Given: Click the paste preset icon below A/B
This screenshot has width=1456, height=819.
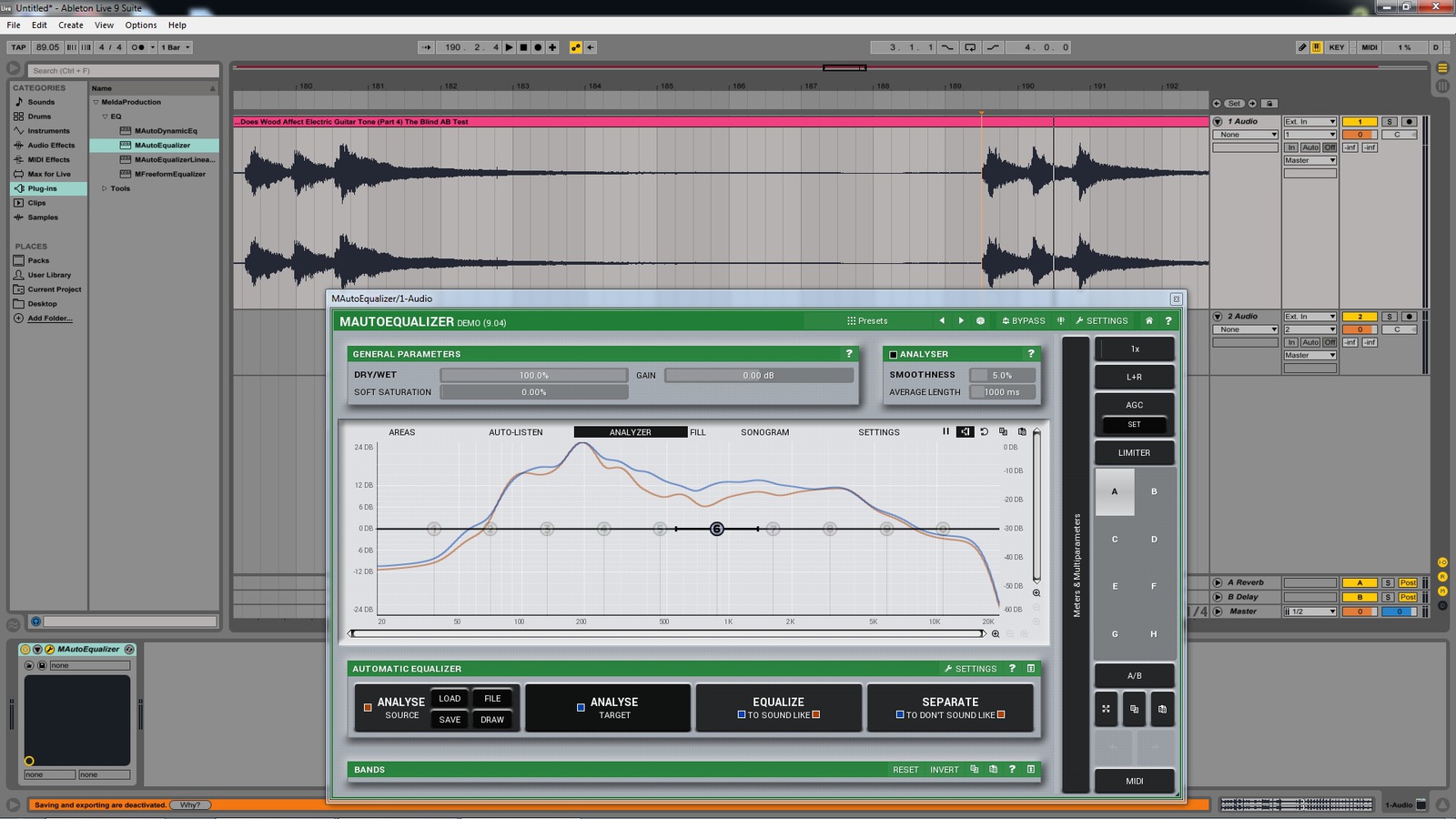Looking at the screenshot, I should coord(1162,709).
